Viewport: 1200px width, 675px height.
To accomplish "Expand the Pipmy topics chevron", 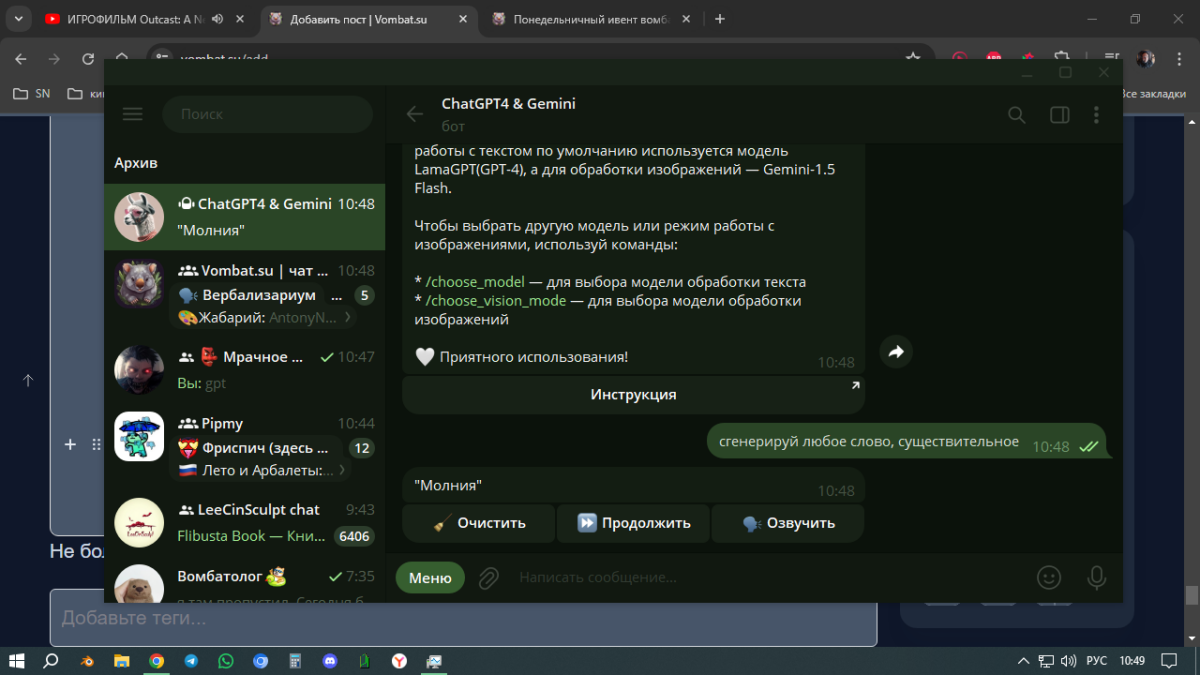I will 342,470.
